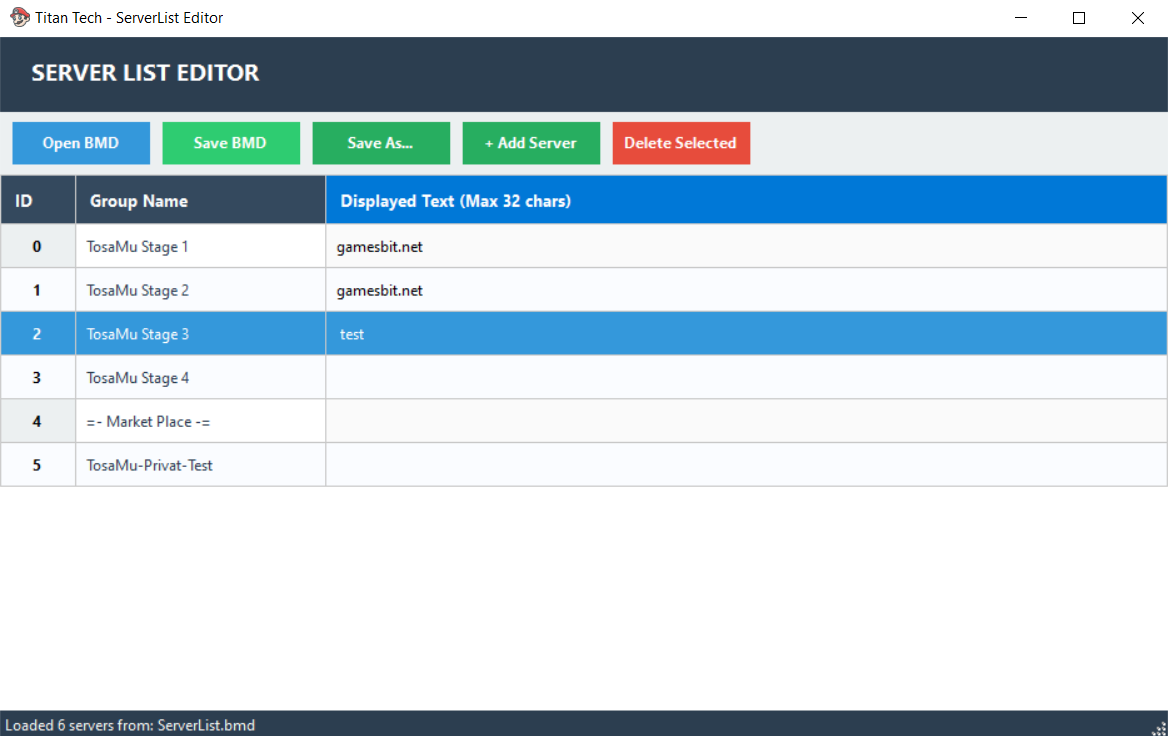Click the row header for ID 0
The height and width of the screenshot is (736, 1168).
[38, 246]
